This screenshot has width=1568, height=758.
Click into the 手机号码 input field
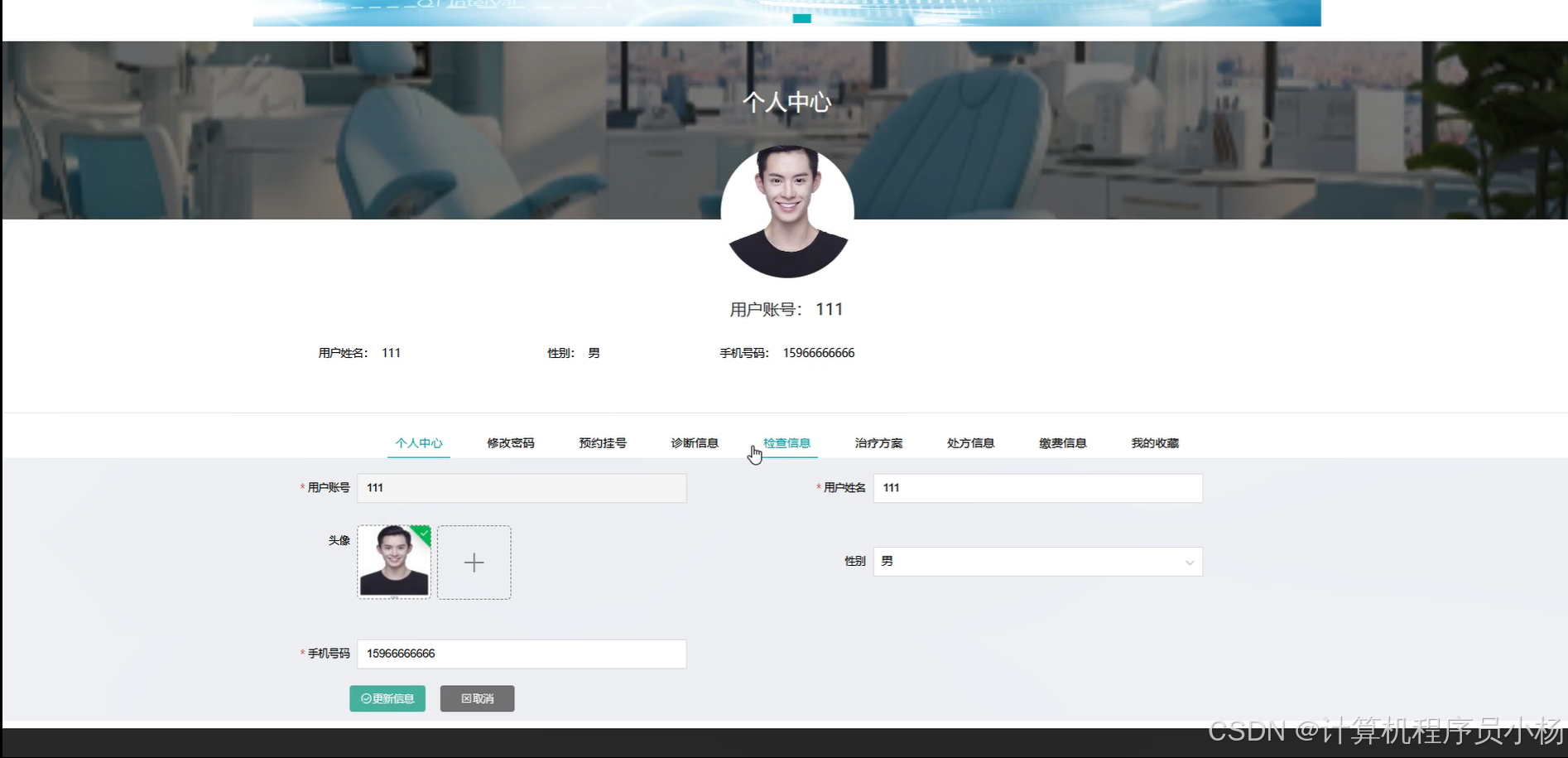pos(522,654)
